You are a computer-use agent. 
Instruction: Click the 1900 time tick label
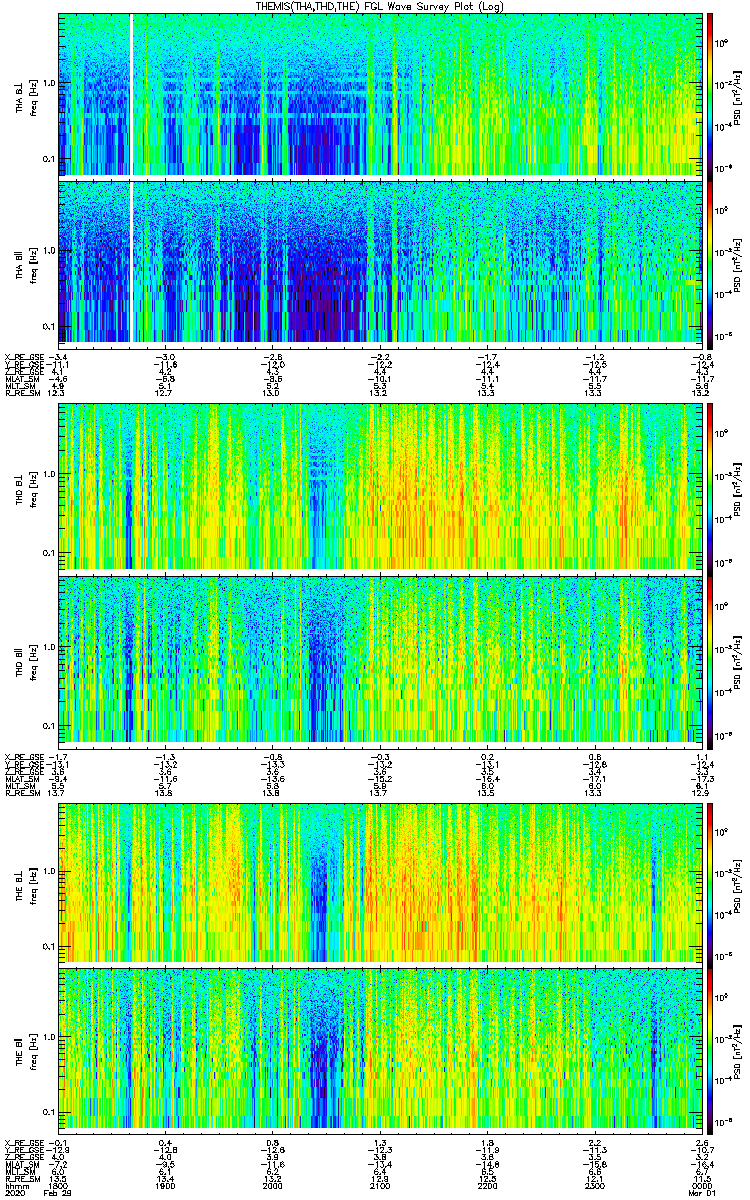tap(166, 1186)
